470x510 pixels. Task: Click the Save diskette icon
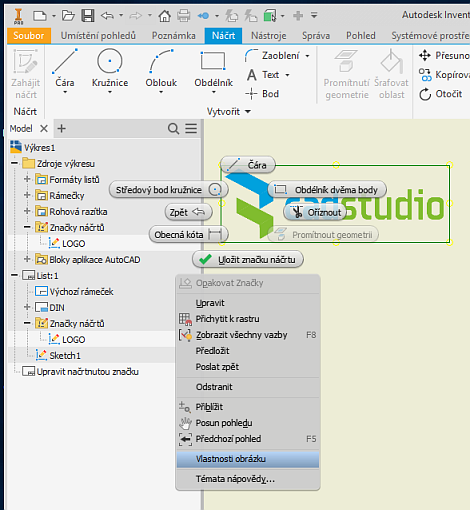(88, 15)
